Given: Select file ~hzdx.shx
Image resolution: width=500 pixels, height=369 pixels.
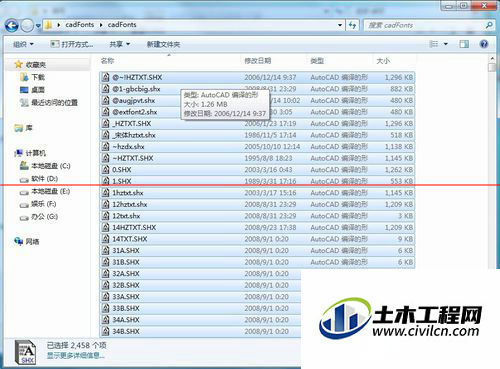Looking at the screenshot, I should click(257, 147).
